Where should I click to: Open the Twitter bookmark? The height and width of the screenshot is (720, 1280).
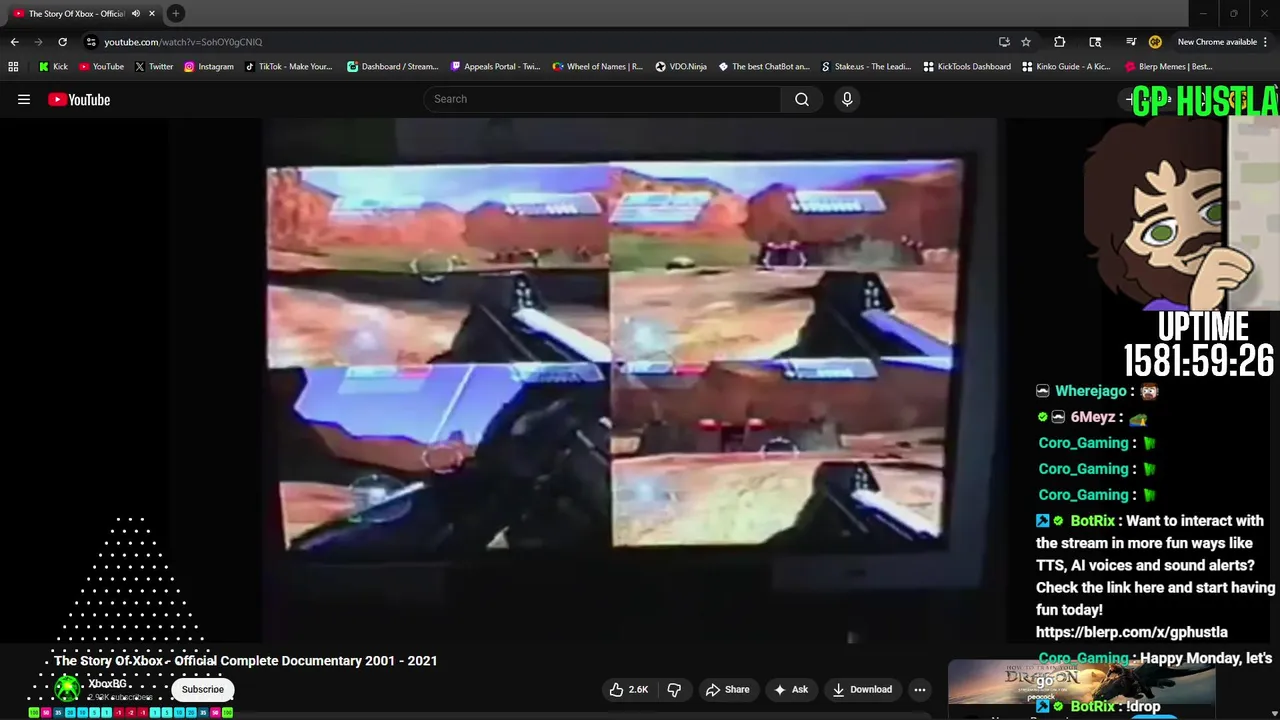tap(154, 67)
